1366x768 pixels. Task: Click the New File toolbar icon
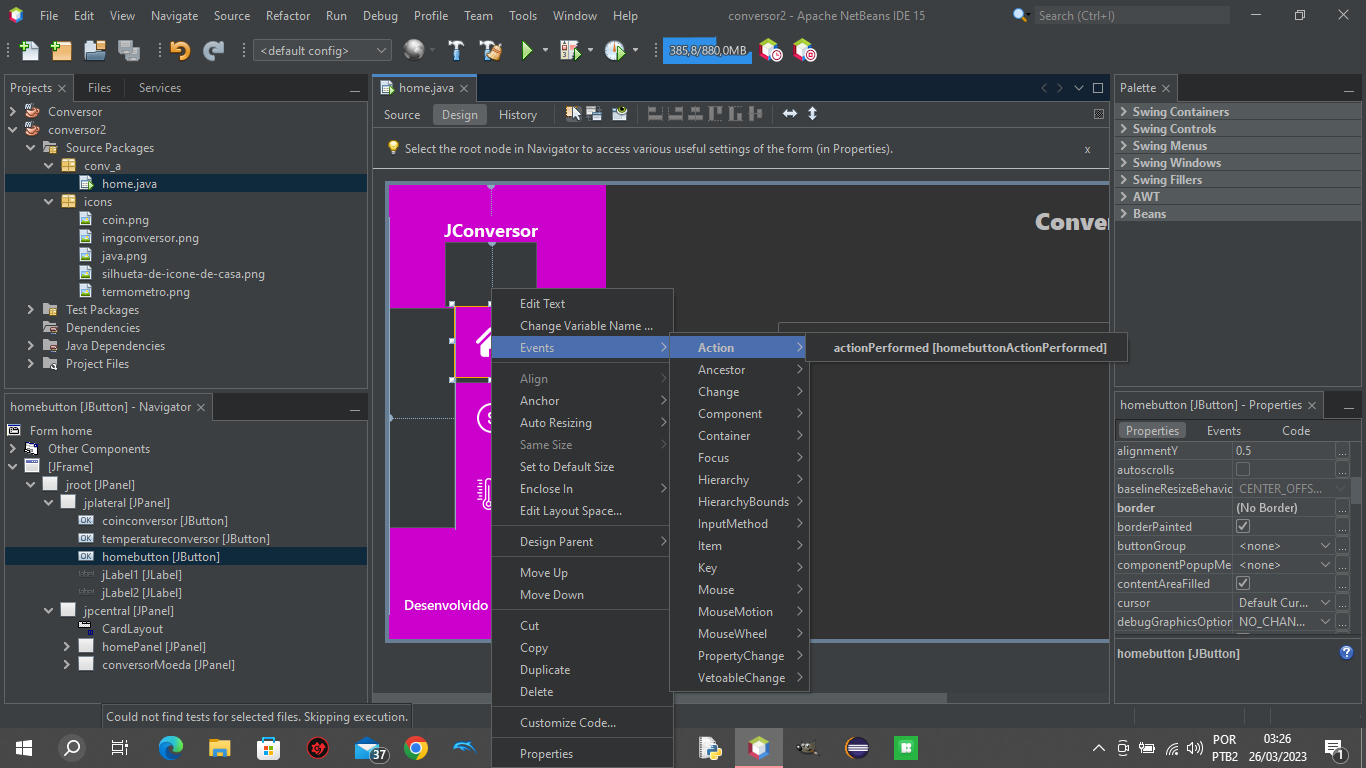pyautogui.click(x=29, y=50)
